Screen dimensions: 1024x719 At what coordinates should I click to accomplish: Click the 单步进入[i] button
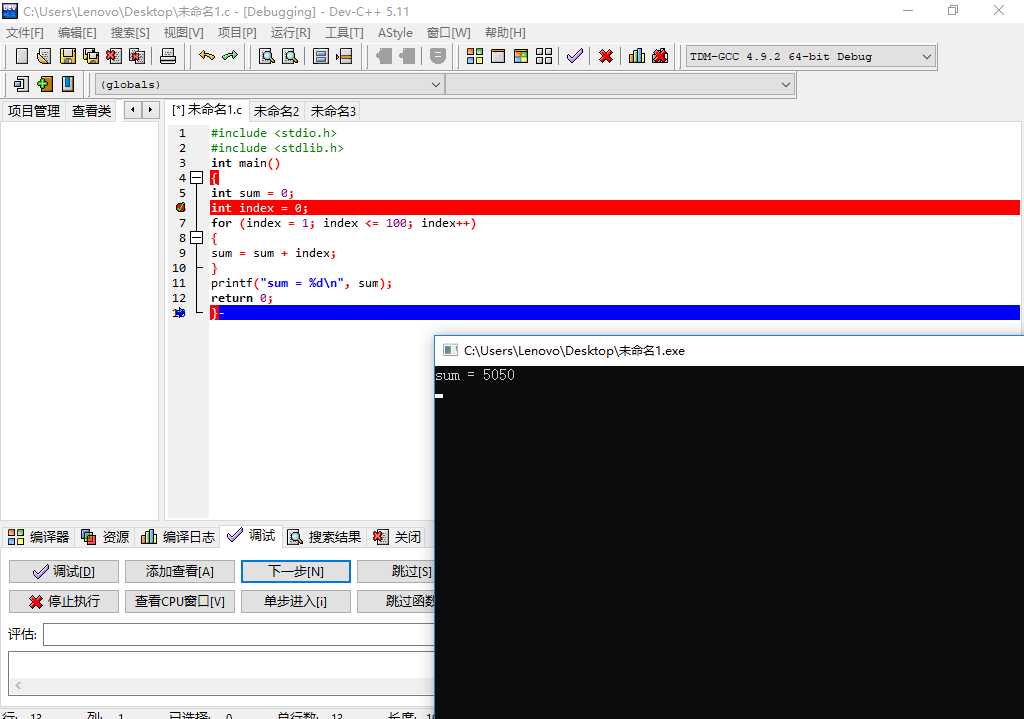coord(296,601)
